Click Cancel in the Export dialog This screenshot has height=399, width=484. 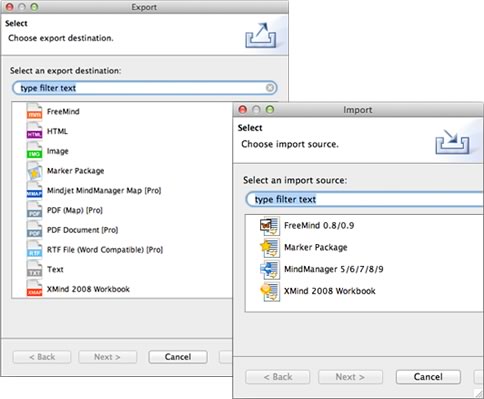(x=178, y=357)
